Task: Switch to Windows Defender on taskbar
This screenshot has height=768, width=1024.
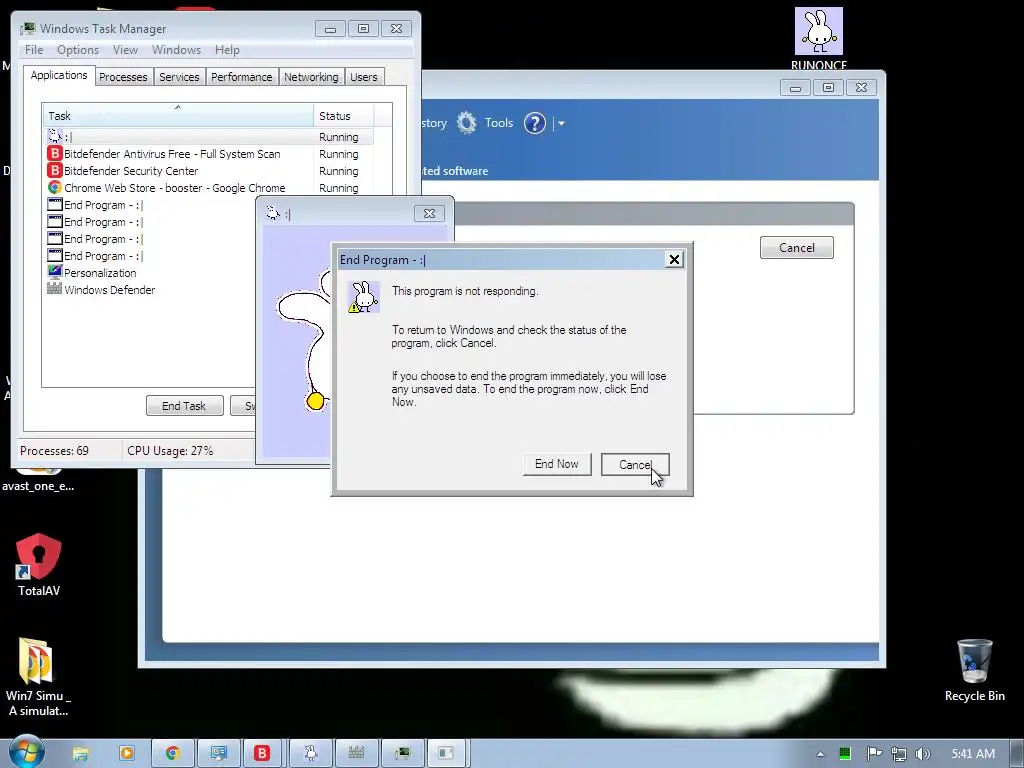Action: pyautogui.click(x=356, y=753)
